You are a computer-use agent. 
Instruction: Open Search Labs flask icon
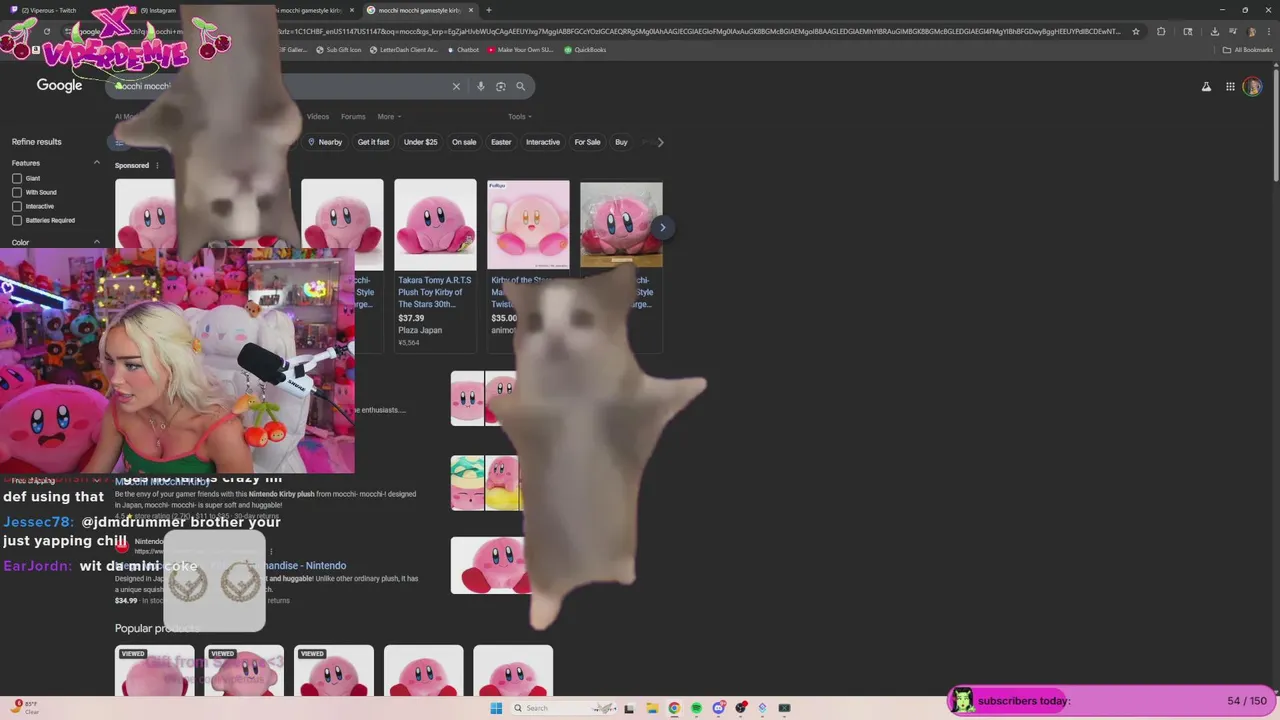pyautogui.click(x=1206, y=87)
